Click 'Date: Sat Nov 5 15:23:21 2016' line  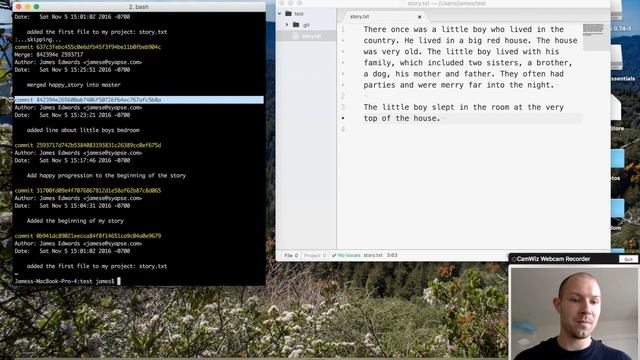pyautogui.click(x=72, y=115)
